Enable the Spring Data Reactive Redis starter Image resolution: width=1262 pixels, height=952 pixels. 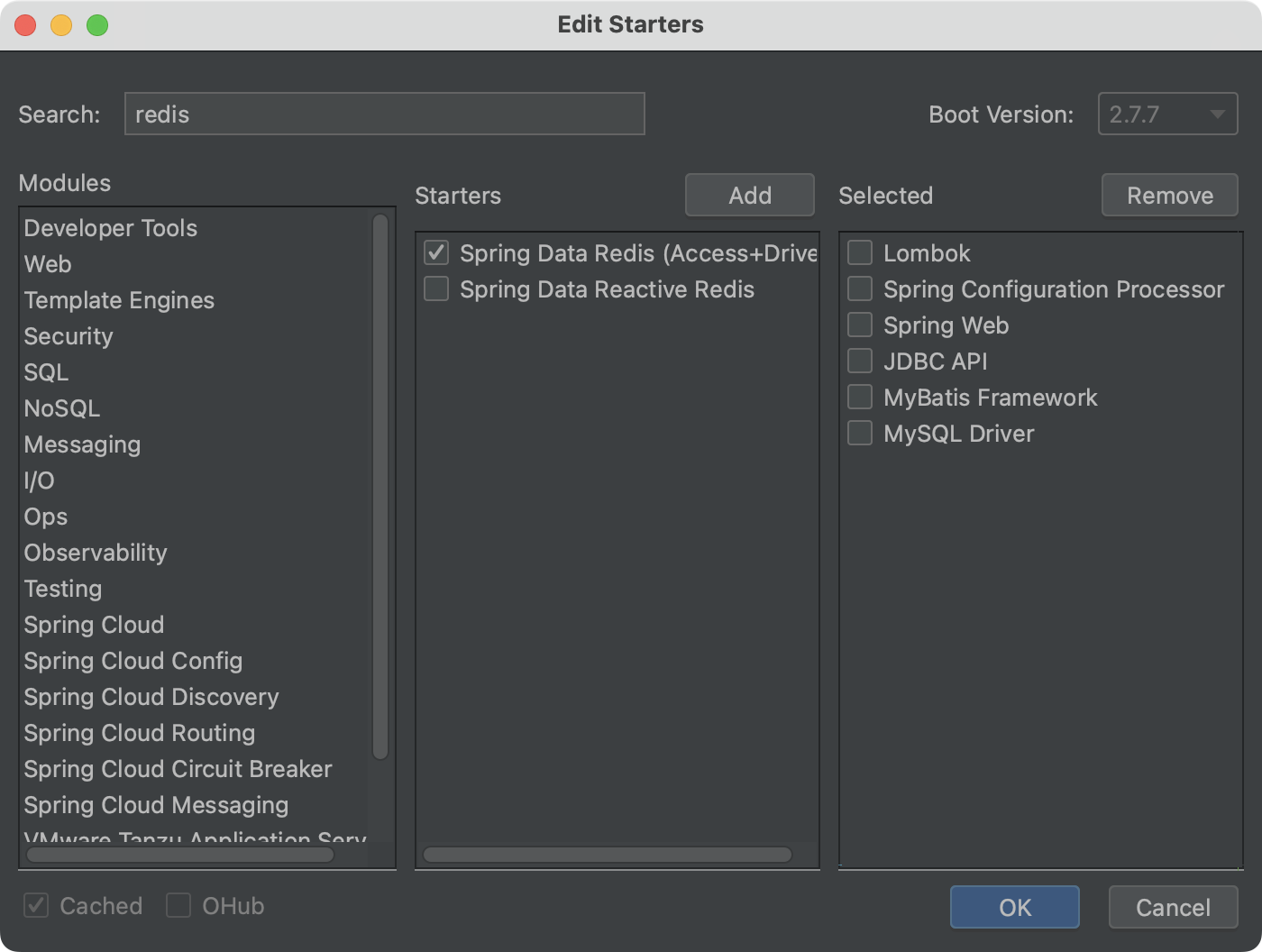click(435, 288)
